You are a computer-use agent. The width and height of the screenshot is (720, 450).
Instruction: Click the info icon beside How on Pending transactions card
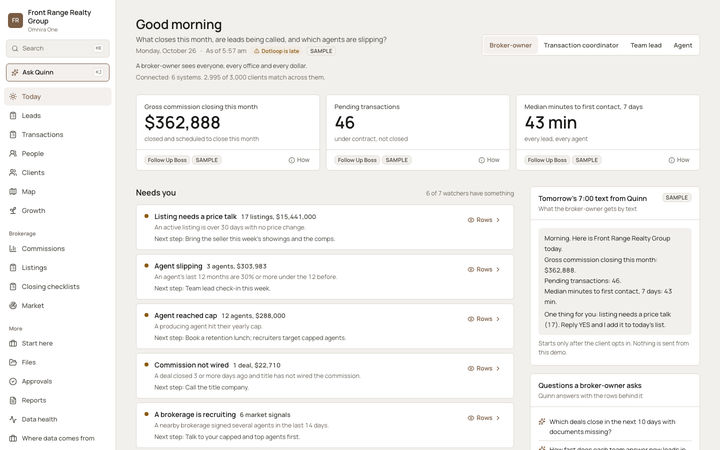[482, 160]
